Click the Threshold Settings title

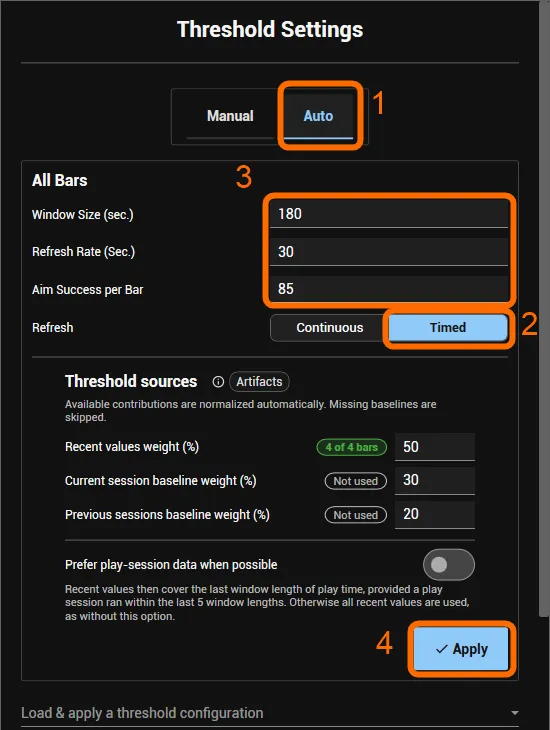coord(270,29)
